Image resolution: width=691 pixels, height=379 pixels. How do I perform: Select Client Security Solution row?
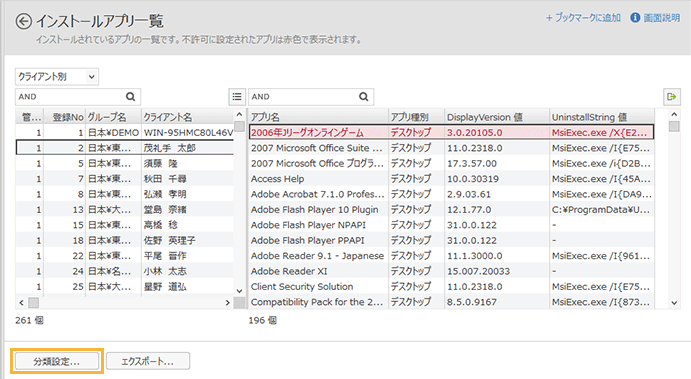click(x=451, y=287)
